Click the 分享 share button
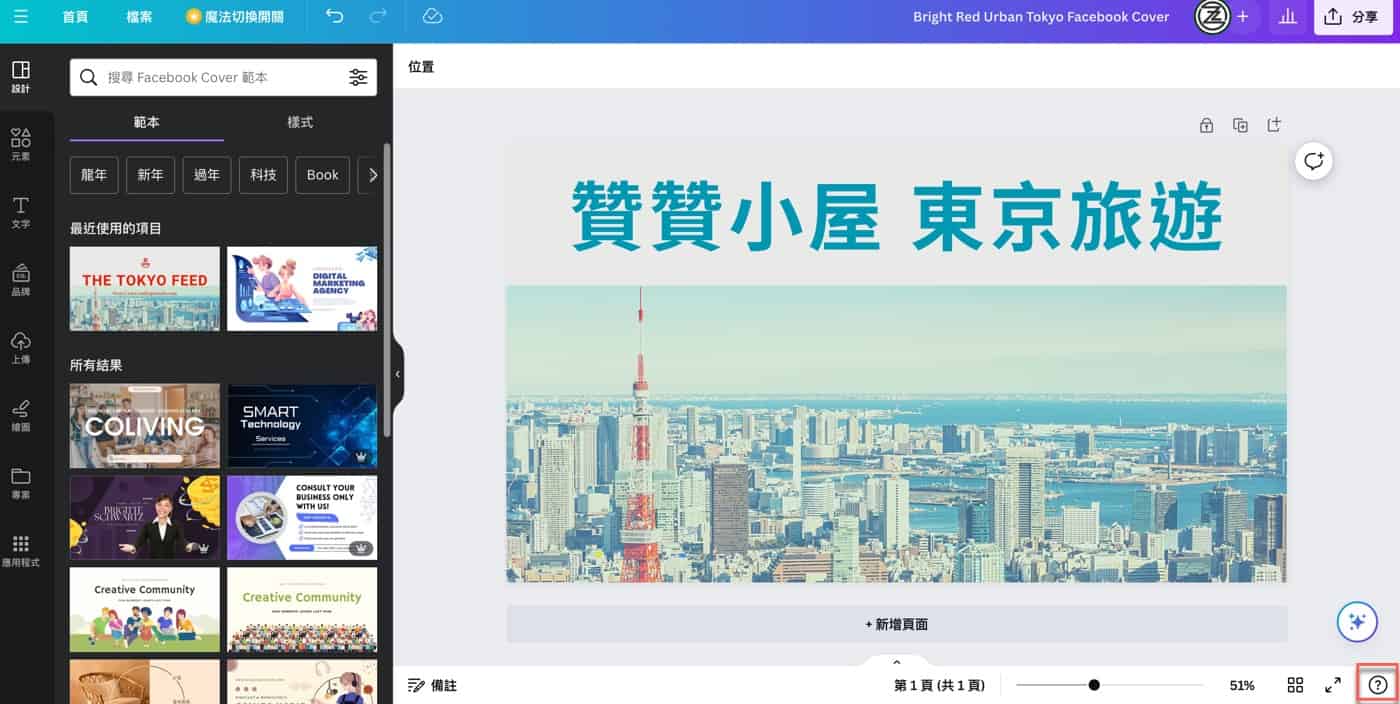The height and width of the screenshot is (704, 1400). pos(1353,17)
